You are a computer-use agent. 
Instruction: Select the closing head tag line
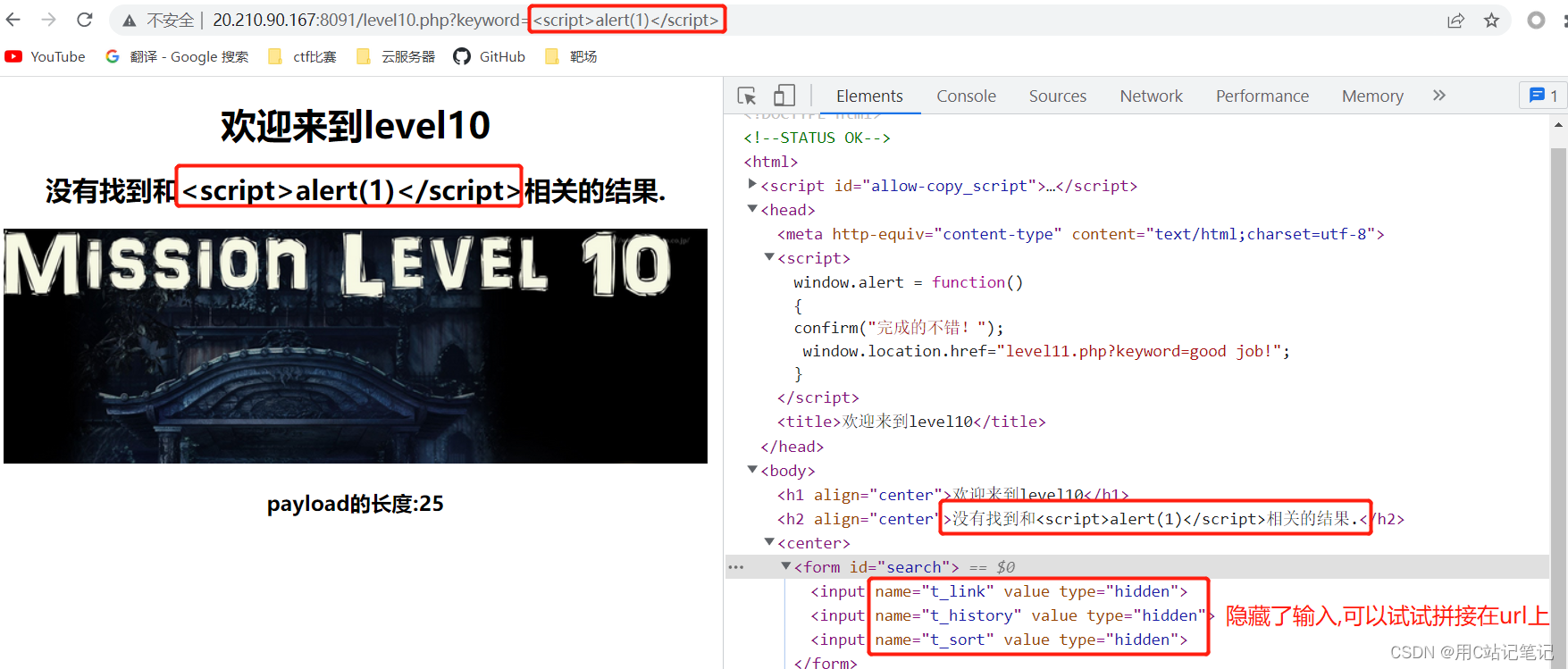[x=792, y=447]
